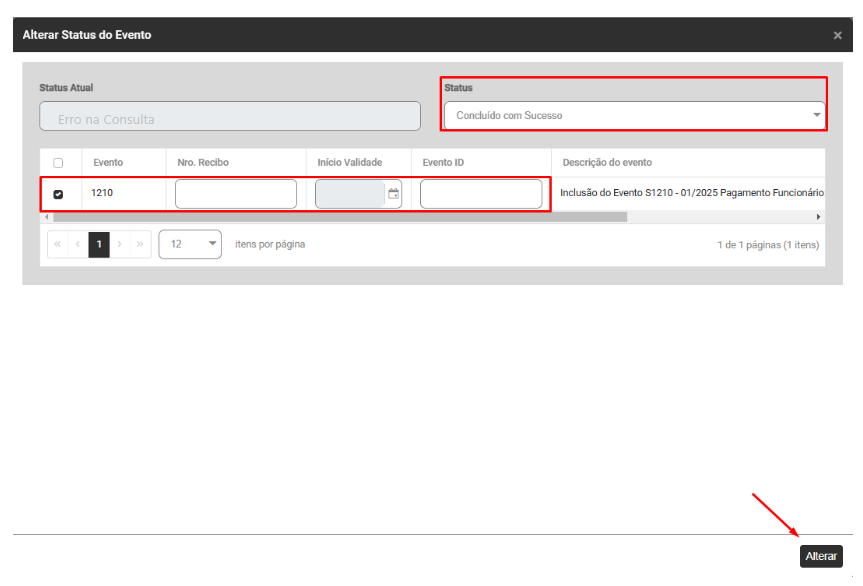
Task: Open the calendar picker for Início Validade
Action: click(393, 194)
